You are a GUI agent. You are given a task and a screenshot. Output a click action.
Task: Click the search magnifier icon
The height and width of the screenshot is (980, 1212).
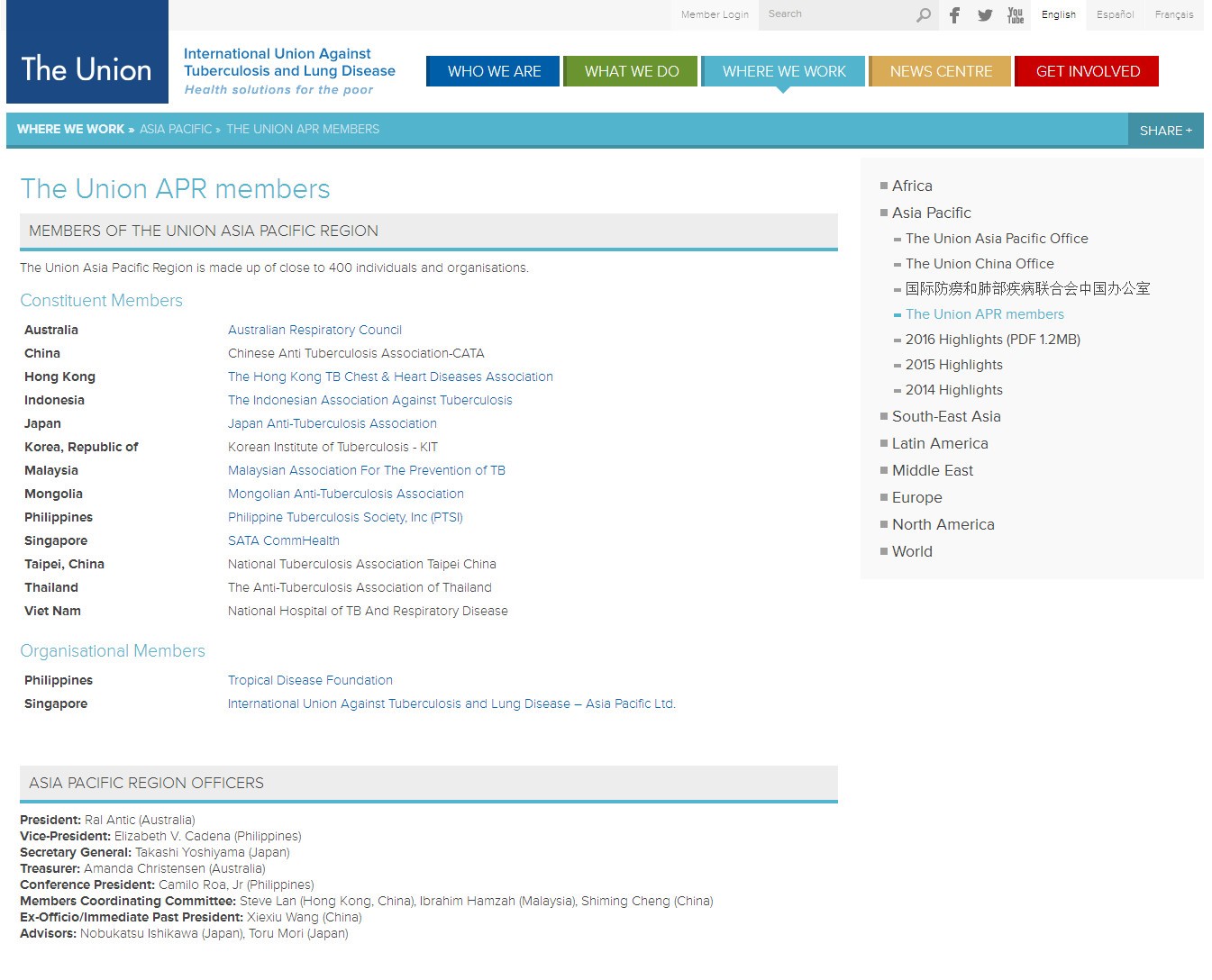coord(924,14)
